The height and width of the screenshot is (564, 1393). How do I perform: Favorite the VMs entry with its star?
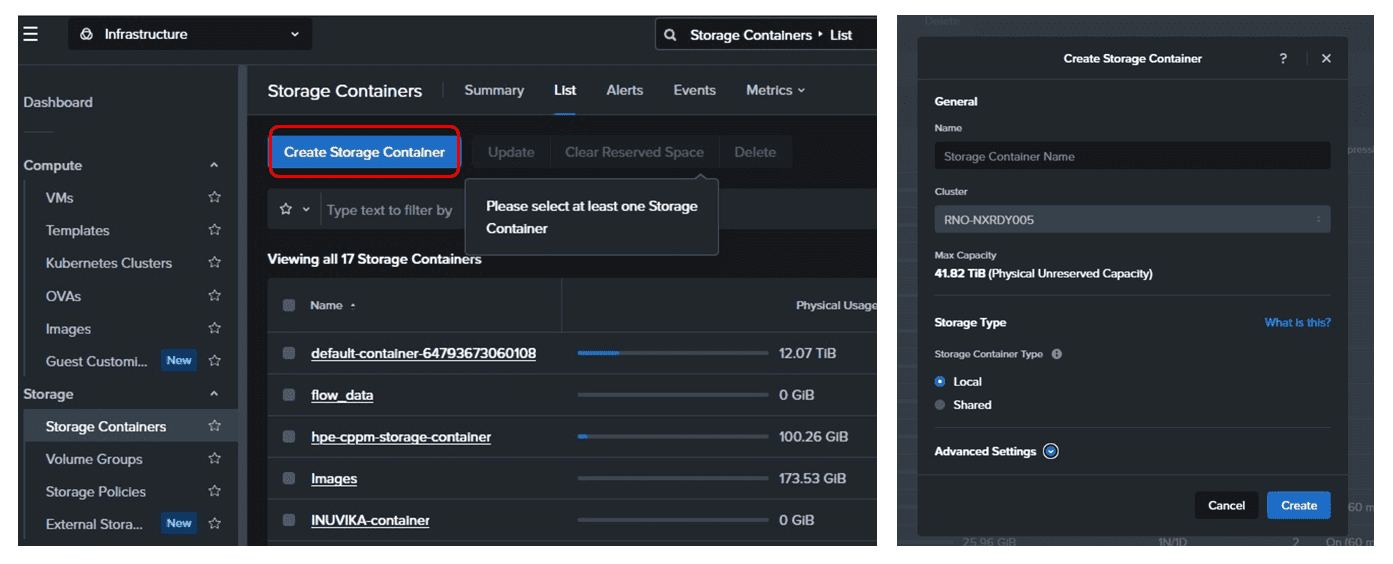pyautogui.click(x=214, y=198)
